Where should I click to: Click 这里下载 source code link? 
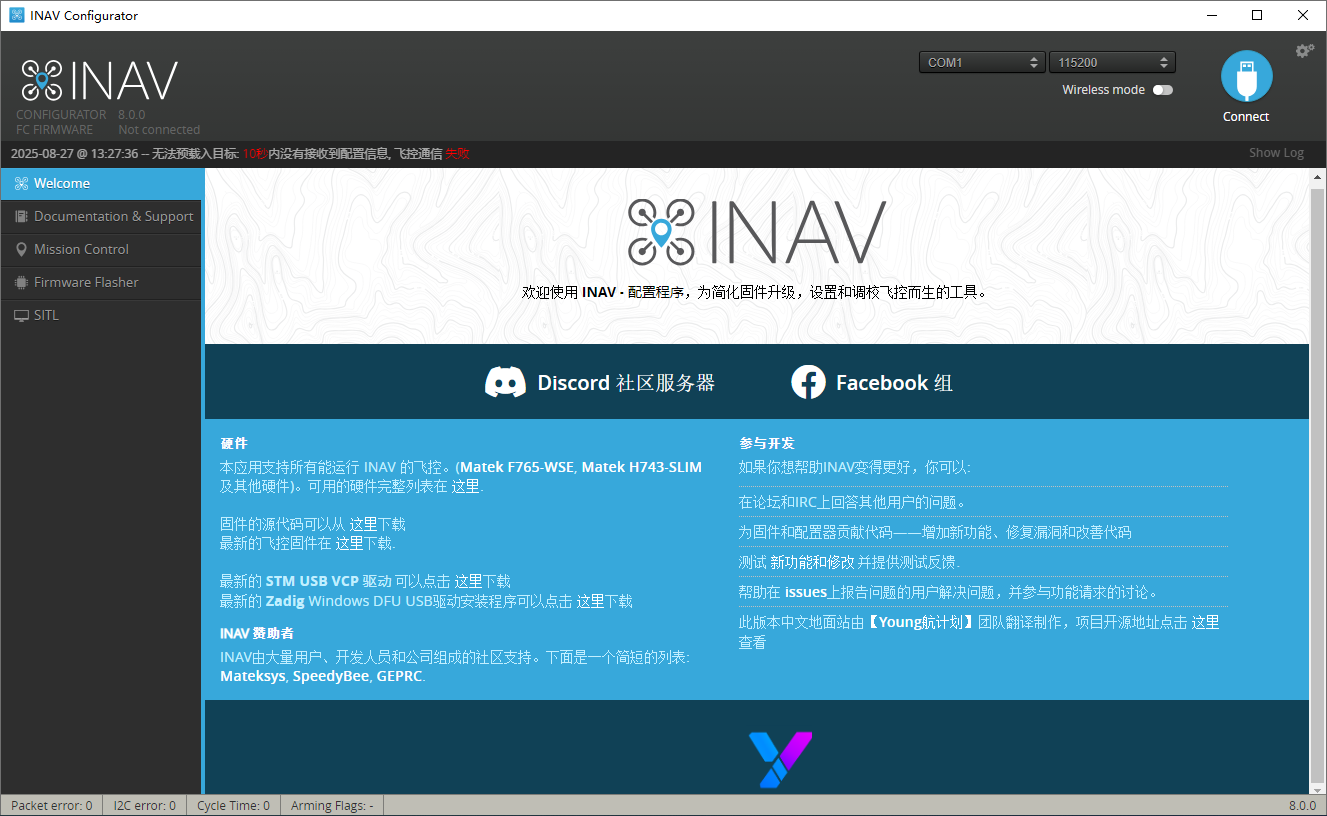[377, 524]
